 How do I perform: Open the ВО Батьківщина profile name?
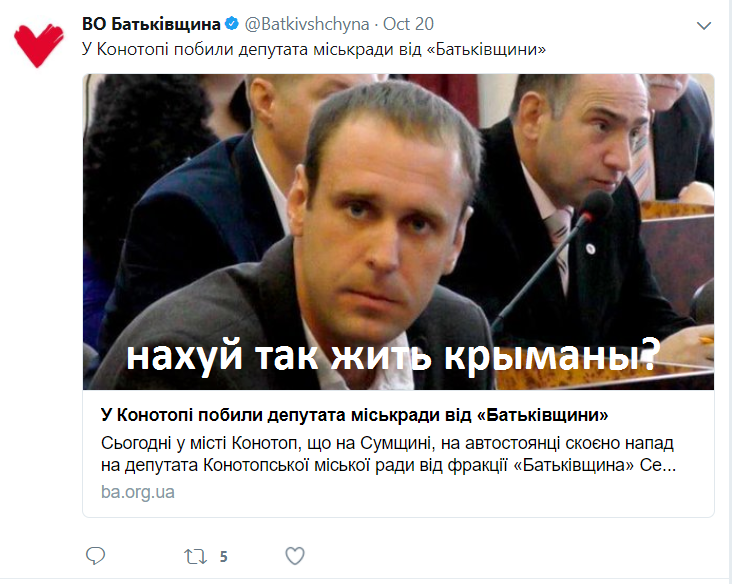click(151, 24)
